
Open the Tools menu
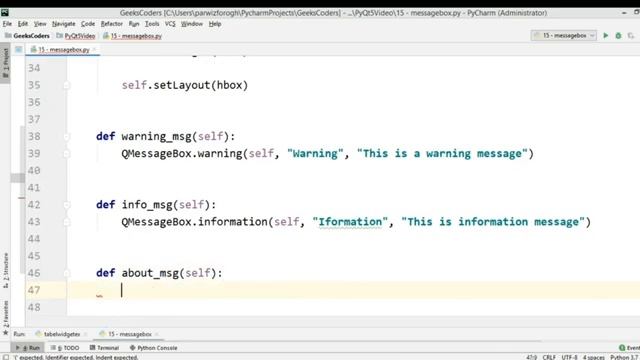152,24
